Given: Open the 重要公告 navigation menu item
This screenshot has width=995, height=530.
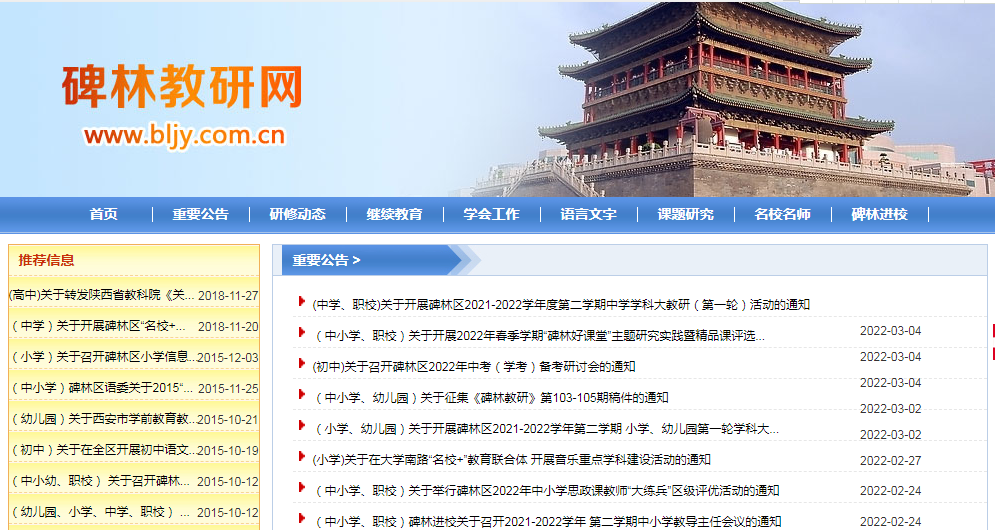Looking at the screenshot, I should click(x=201, y=215).
